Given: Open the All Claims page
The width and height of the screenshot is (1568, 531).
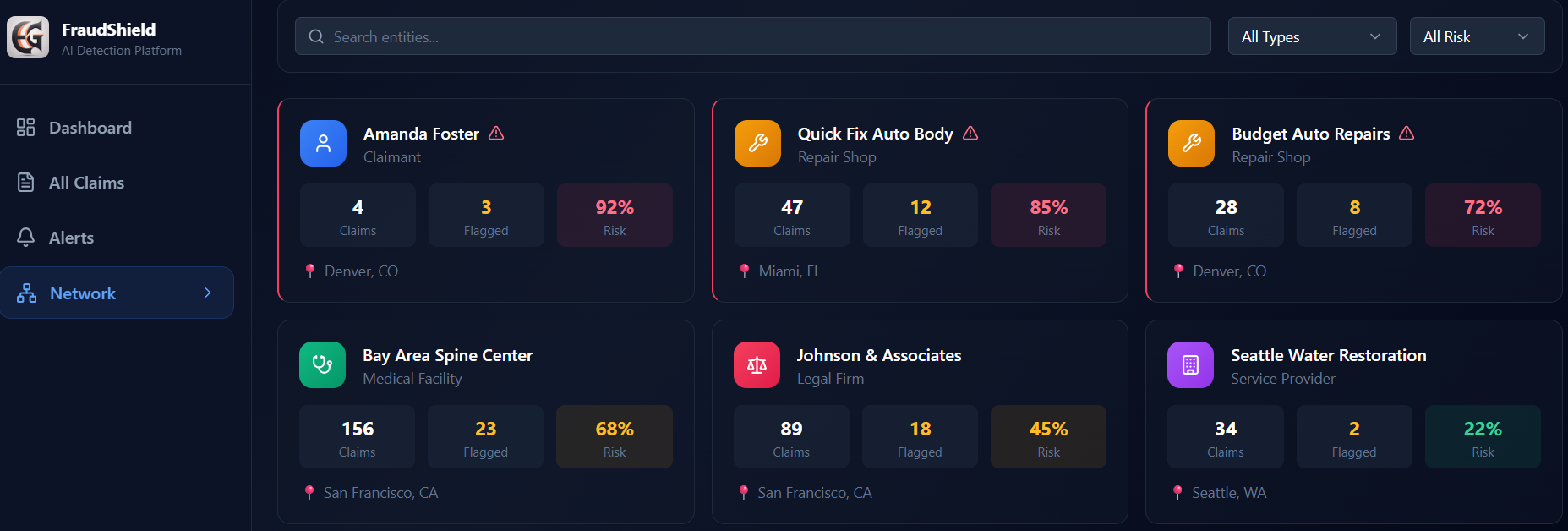Looking at the screenshot, I should [86, 183].
